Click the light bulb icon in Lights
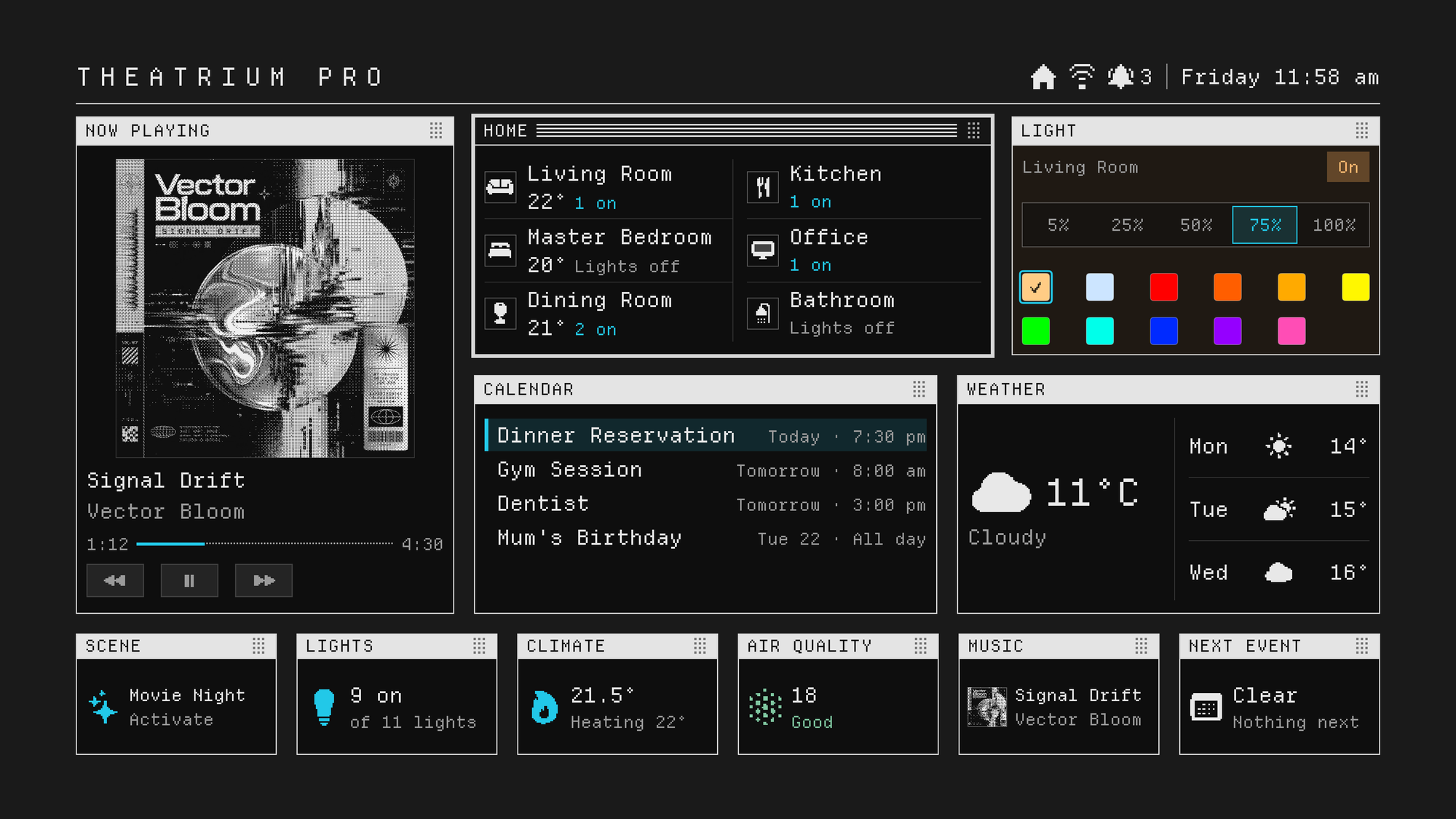The width and height of the screenshot is (1456, 819). tap(324, 708)
